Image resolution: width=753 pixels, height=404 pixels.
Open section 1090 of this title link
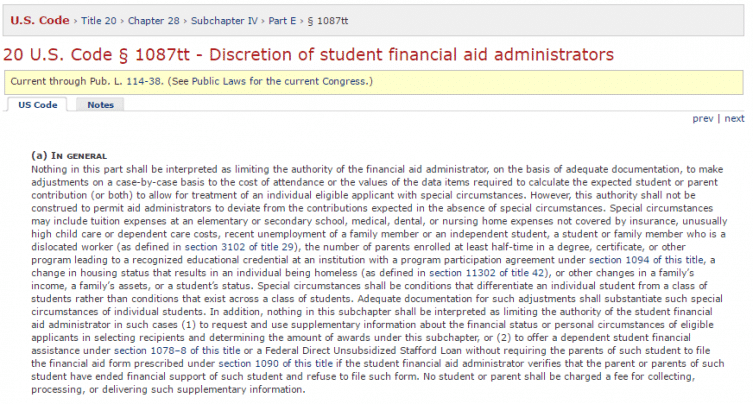(x=276, y=364)
